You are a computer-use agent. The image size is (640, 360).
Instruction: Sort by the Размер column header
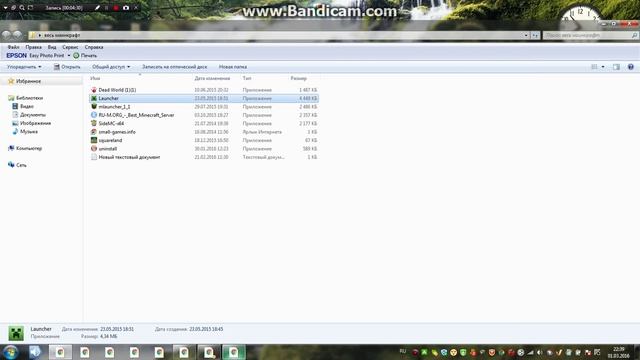coord(299,78)
